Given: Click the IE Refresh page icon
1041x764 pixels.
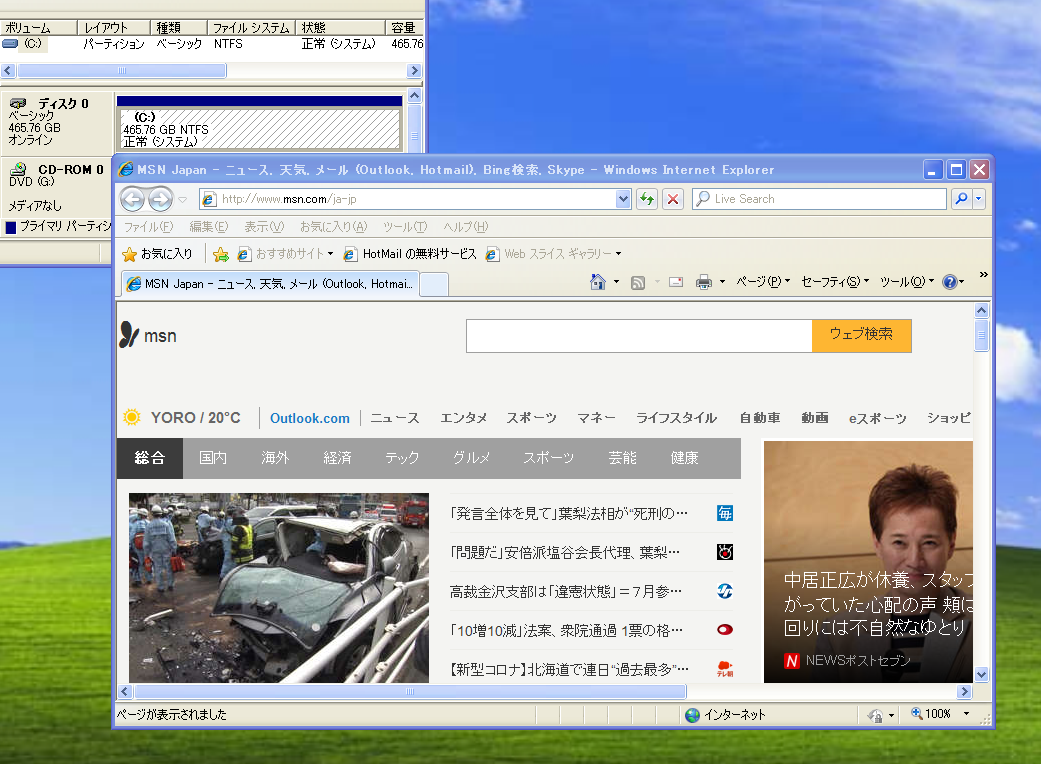Looking at the screenshot, I should point(647,199).
